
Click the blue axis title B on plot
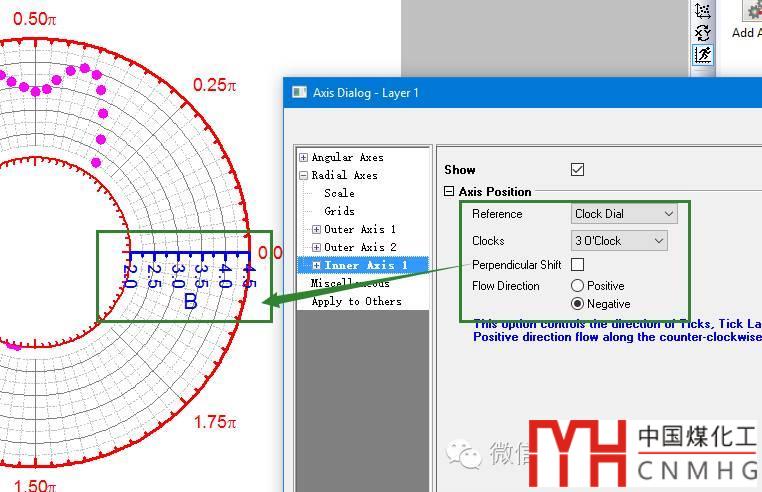(190, 301)
